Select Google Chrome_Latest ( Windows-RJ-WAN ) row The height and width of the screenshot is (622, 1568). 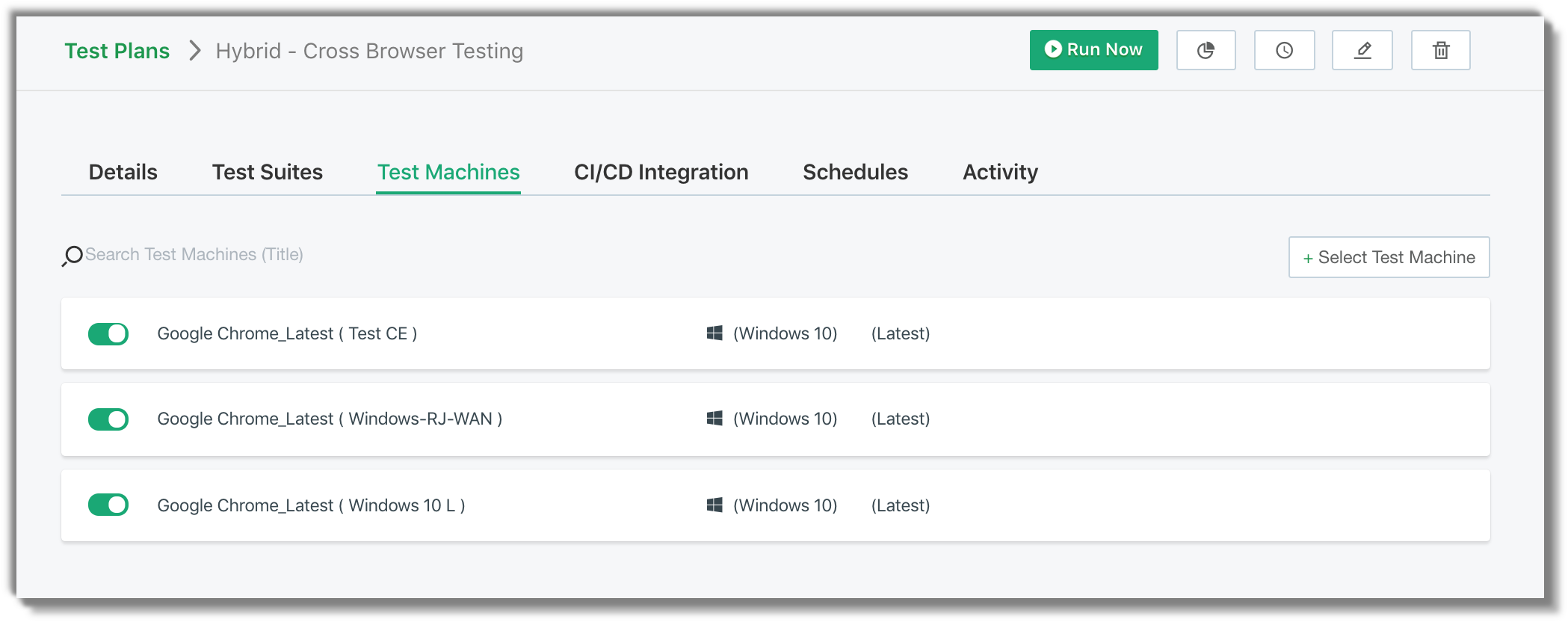776,419
